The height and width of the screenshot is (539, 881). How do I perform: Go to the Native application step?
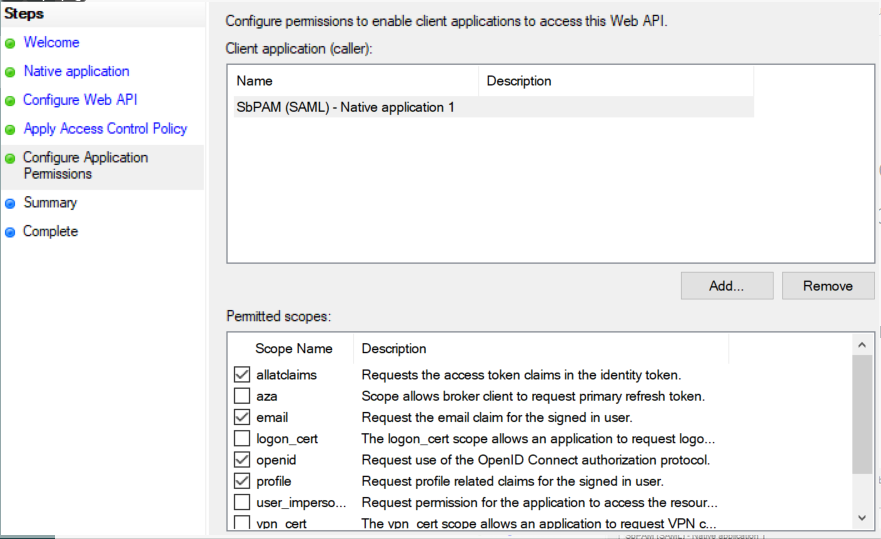pos(76,72)
